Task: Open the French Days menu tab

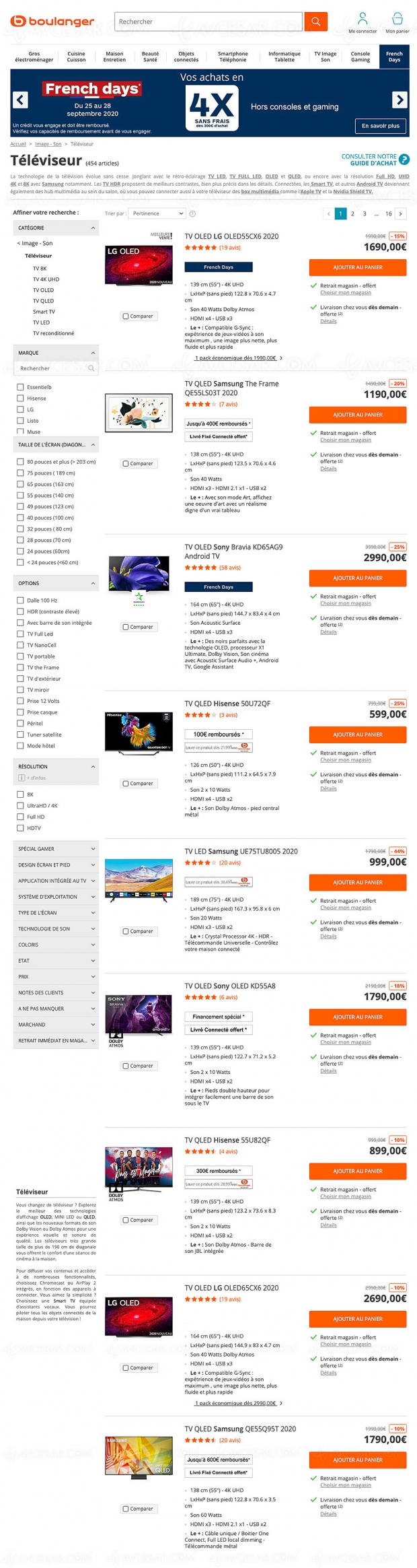Action: [394, 57]
